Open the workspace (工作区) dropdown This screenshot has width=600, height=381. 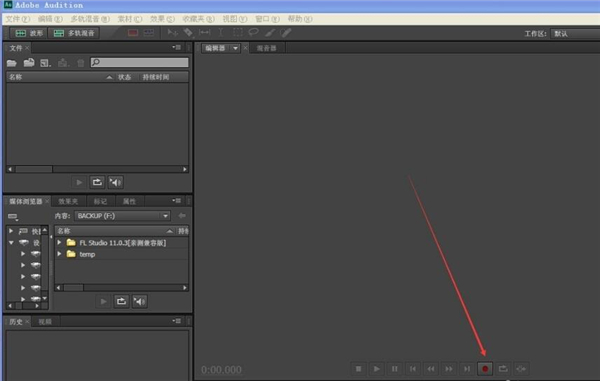(x=575, y=34)
